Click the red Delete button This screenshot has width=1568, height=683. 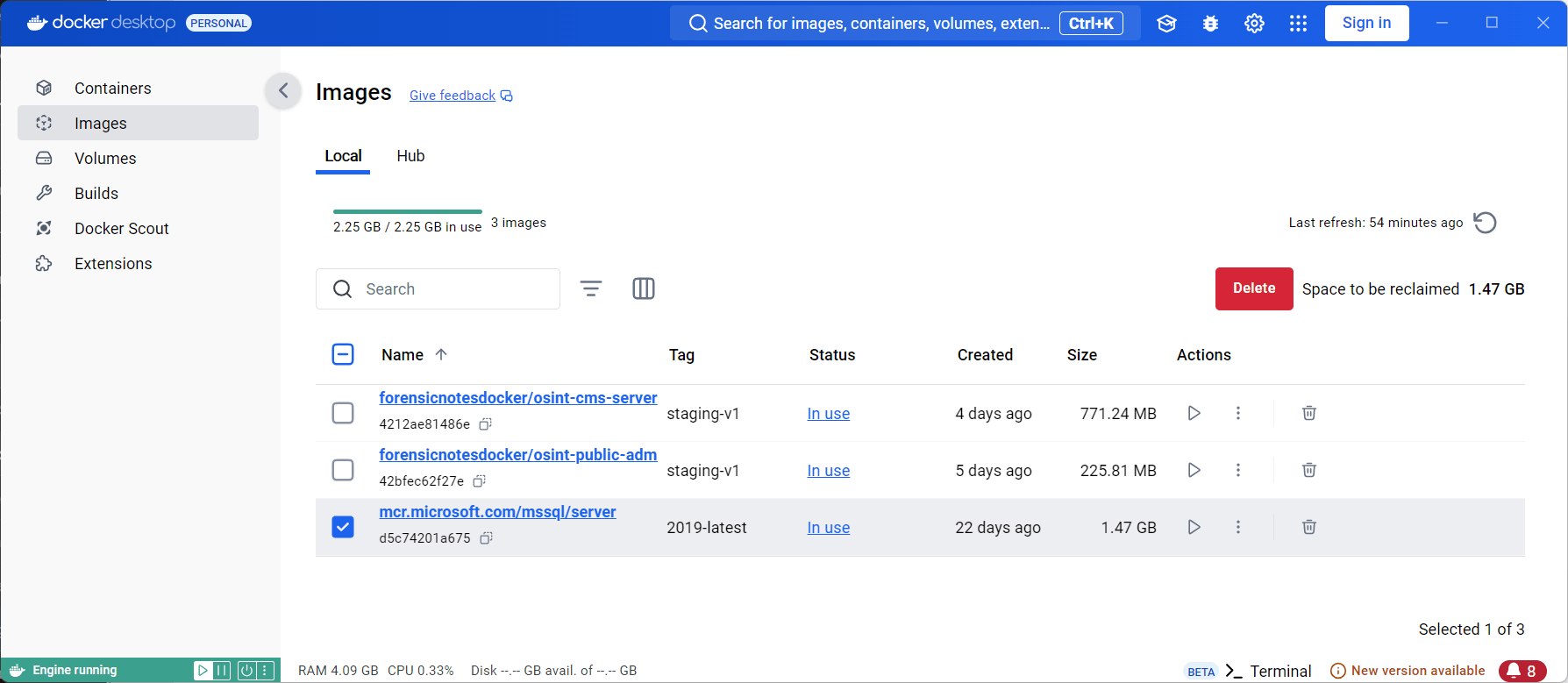(1254, 288)
